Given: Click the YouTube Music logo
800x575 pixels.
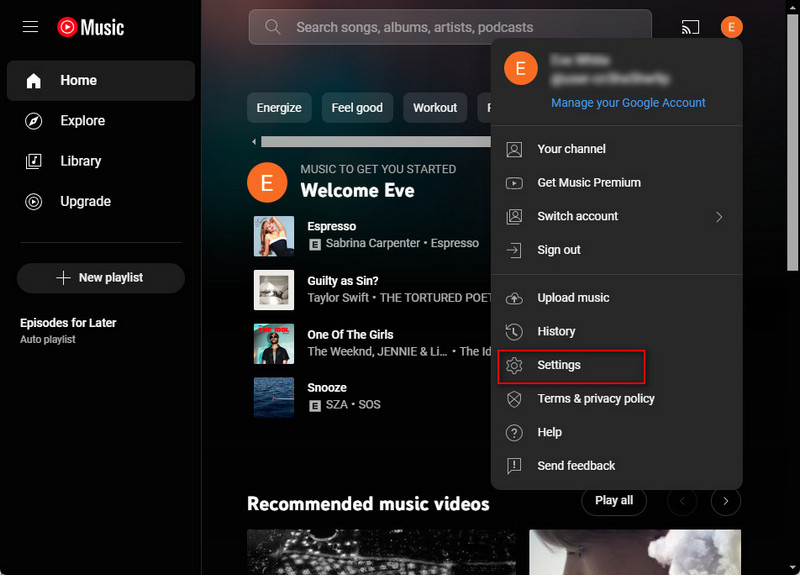Looking at the screenshot, I should click(90, 27).
